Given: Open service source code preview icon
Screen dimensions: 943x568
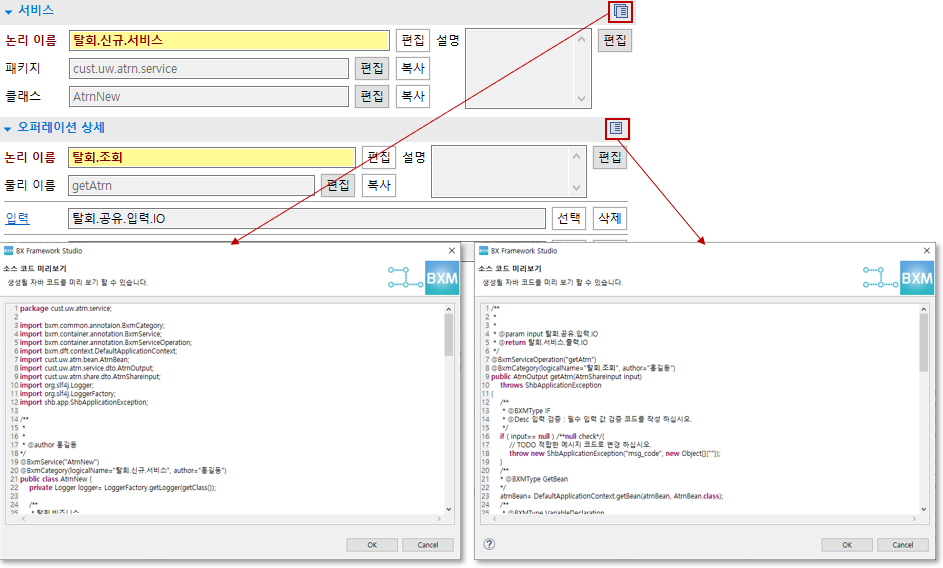Looking at the screenshot, I should (620, 11).
